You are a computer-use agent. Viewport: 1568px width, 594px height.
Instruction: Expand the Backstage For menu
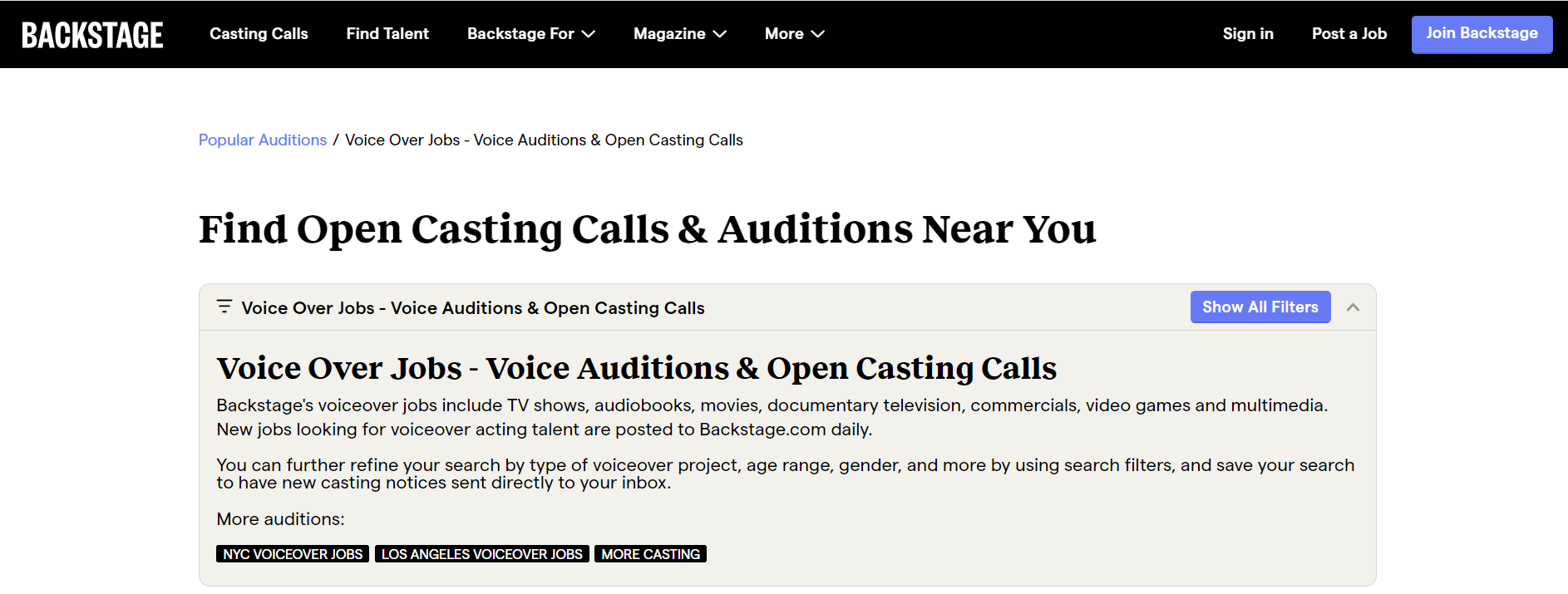531,34
